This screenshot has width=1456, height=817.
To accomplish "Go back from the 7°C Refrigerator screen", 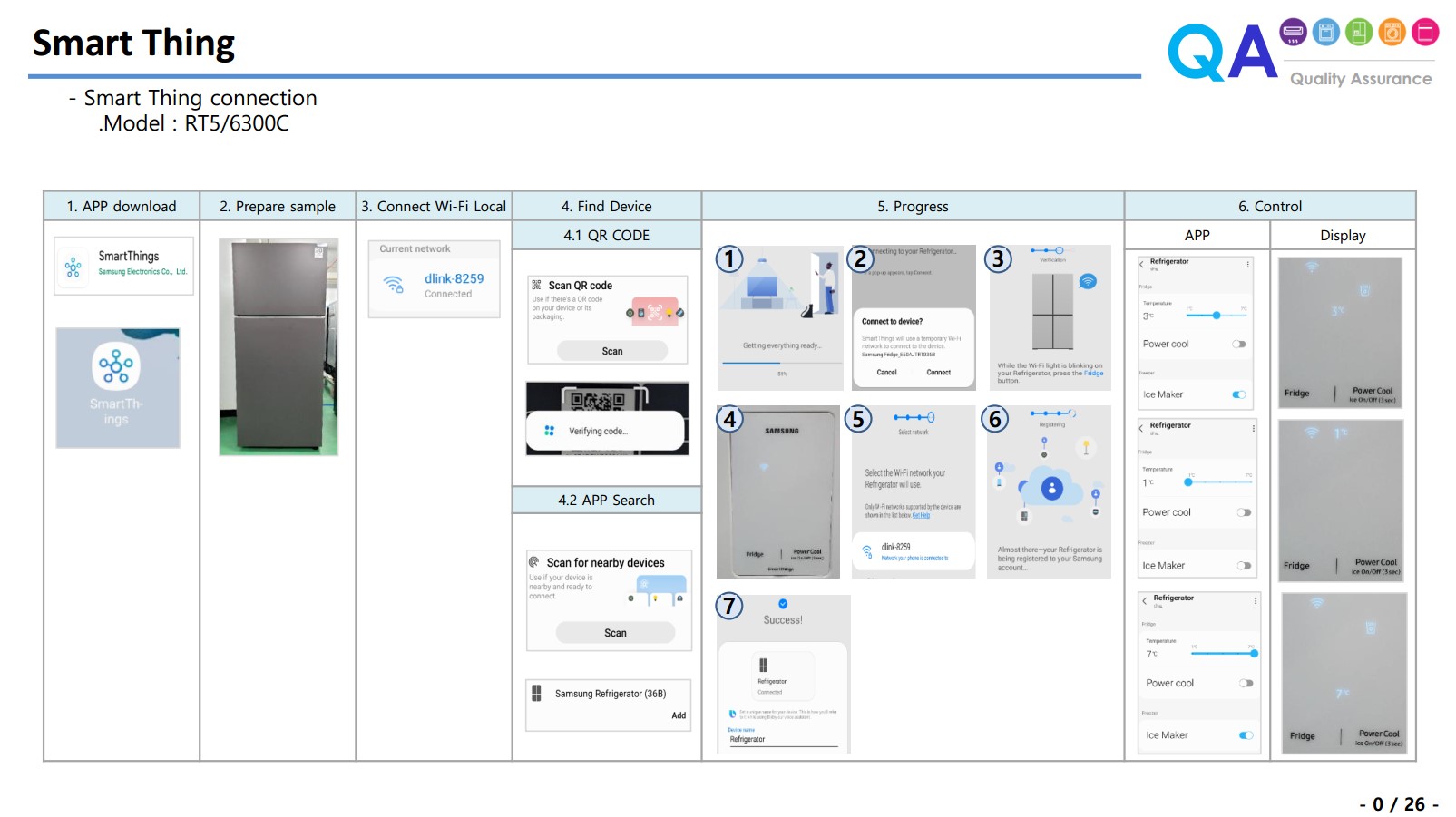I will [x=1145, y=600].
